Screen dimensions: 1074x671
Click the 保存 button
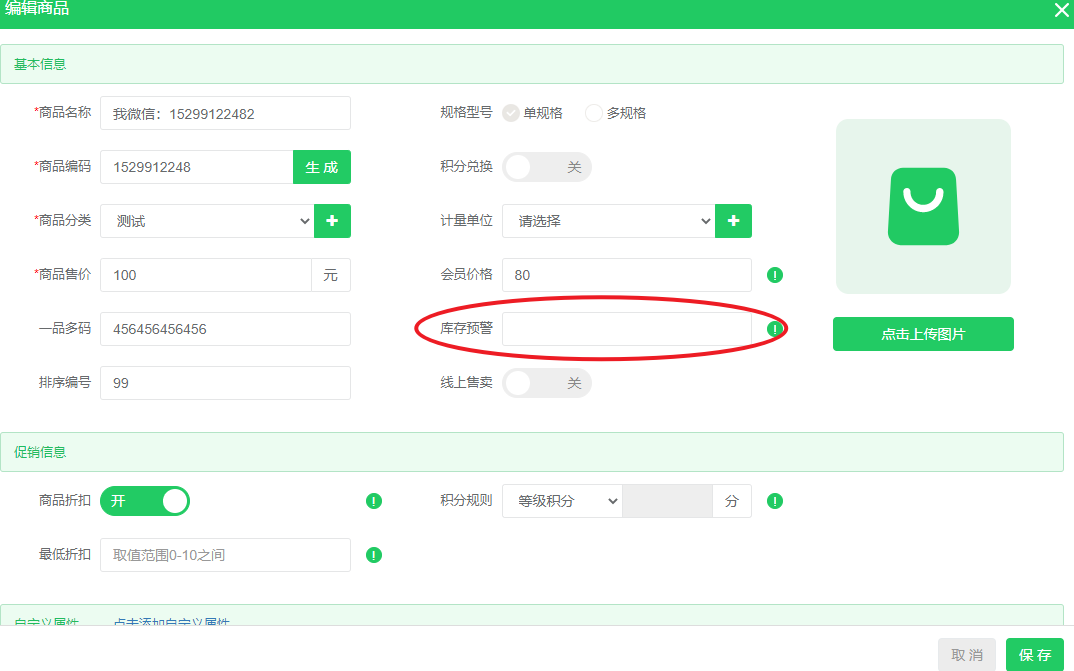point(1034,655)
